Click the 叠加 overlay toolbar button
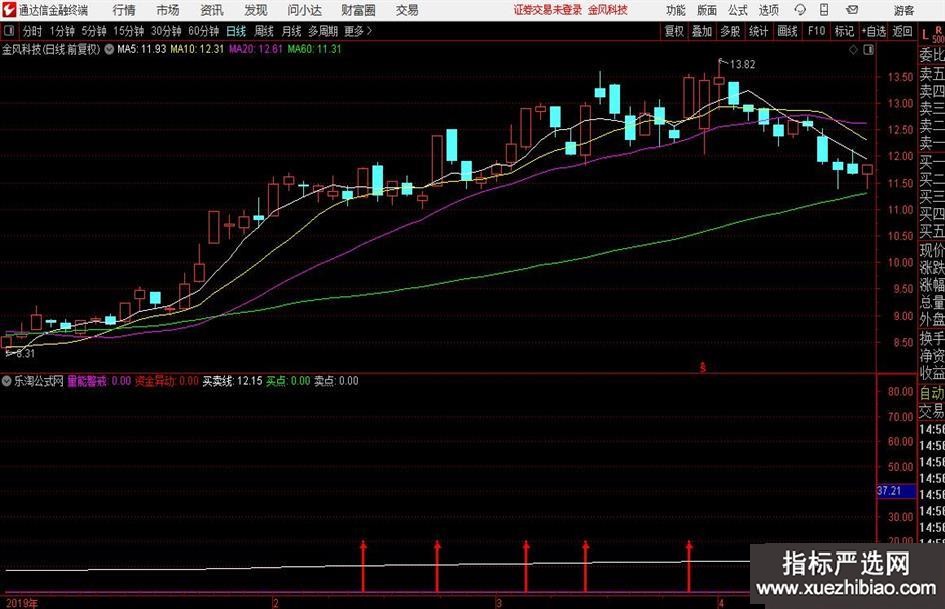This screenshot has height=609, width=945. pyautogui.click(x=702, y=31)
